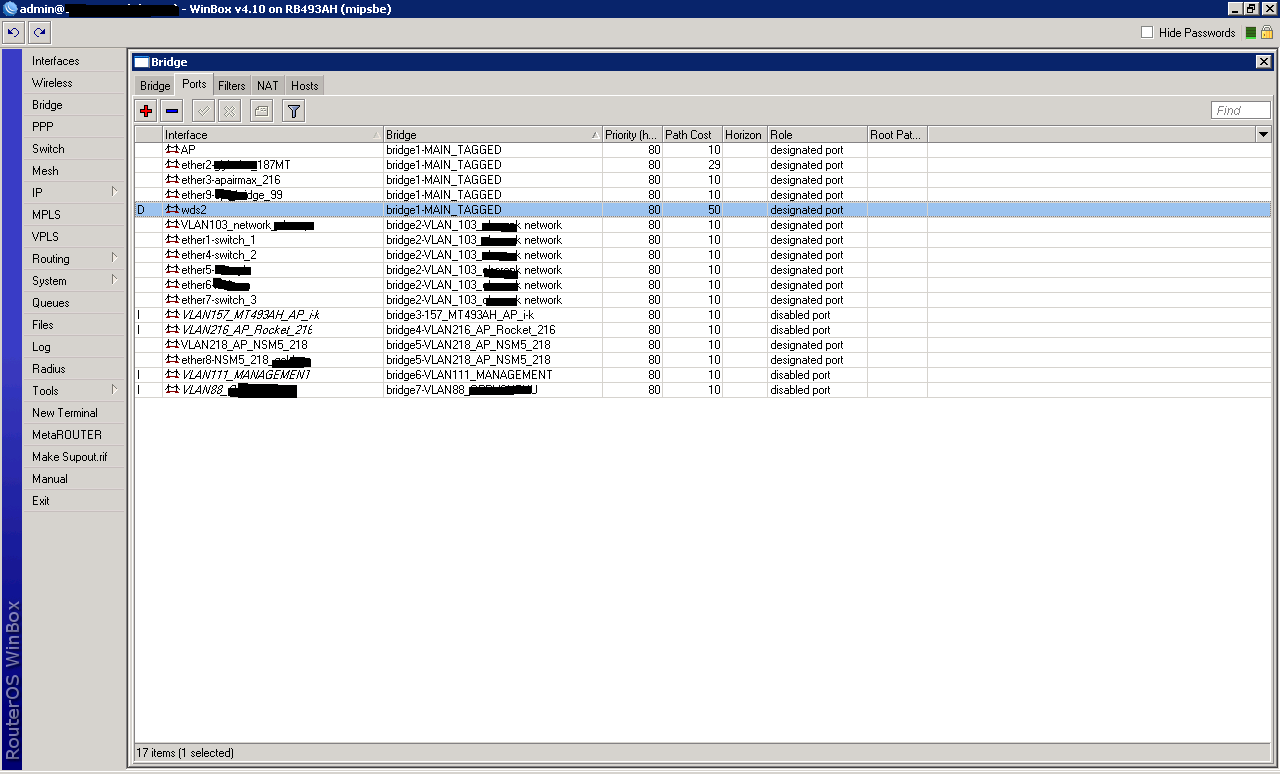The width and height of the screenshot is (1280, 774).
Task: Open the Manual menu item
Action: [x=75, y=479]
